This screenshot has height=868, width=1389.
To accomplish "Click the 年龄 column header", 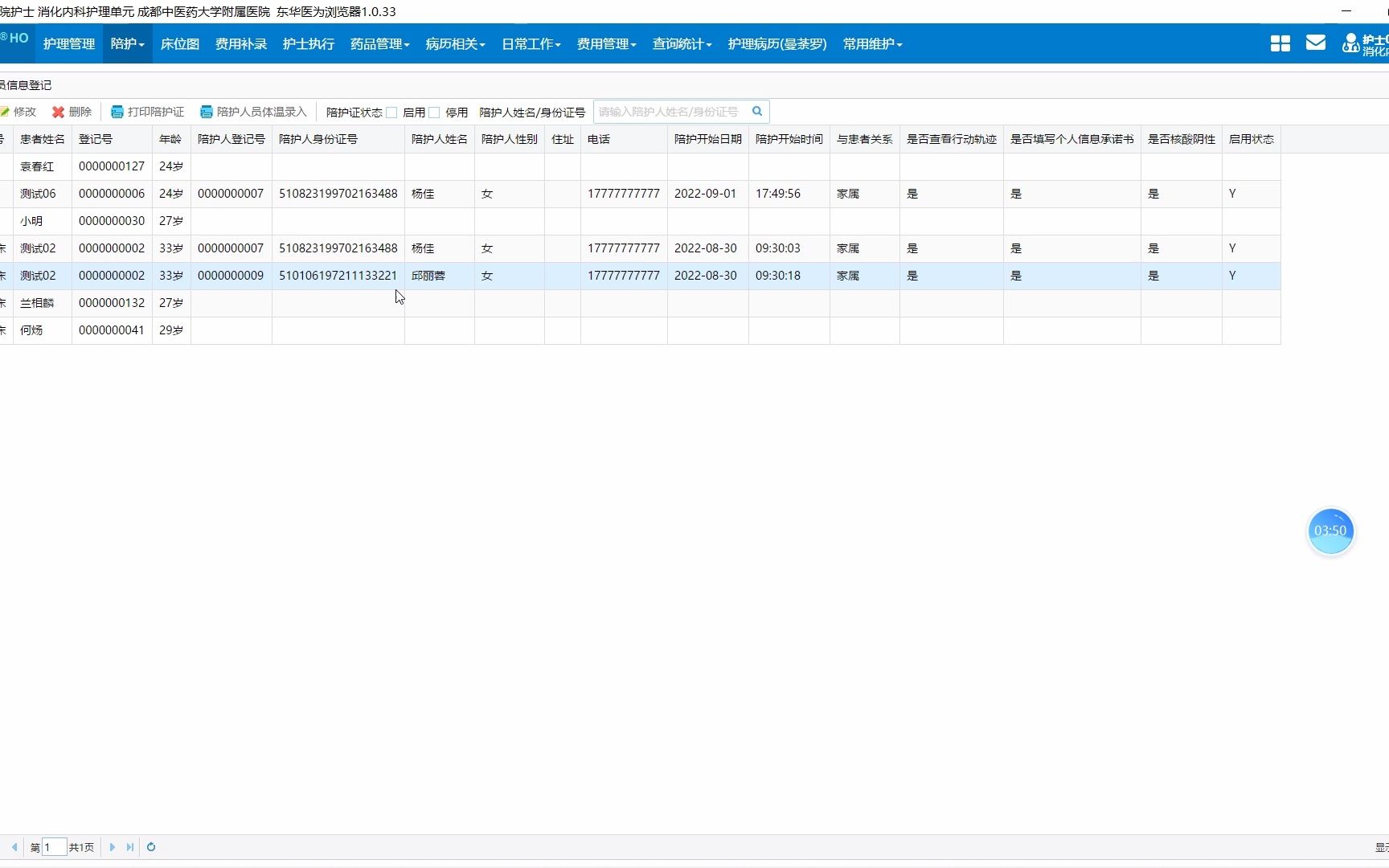I will point(172,139).
